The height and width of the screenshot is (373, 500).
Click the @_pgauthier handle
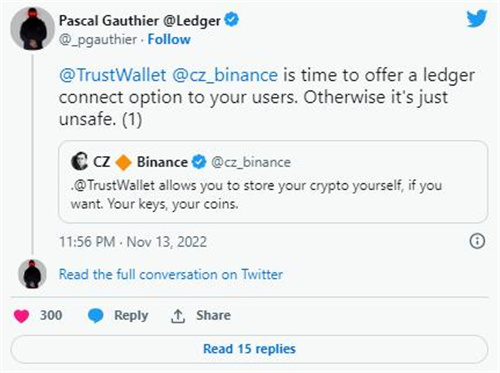[98, 40]
